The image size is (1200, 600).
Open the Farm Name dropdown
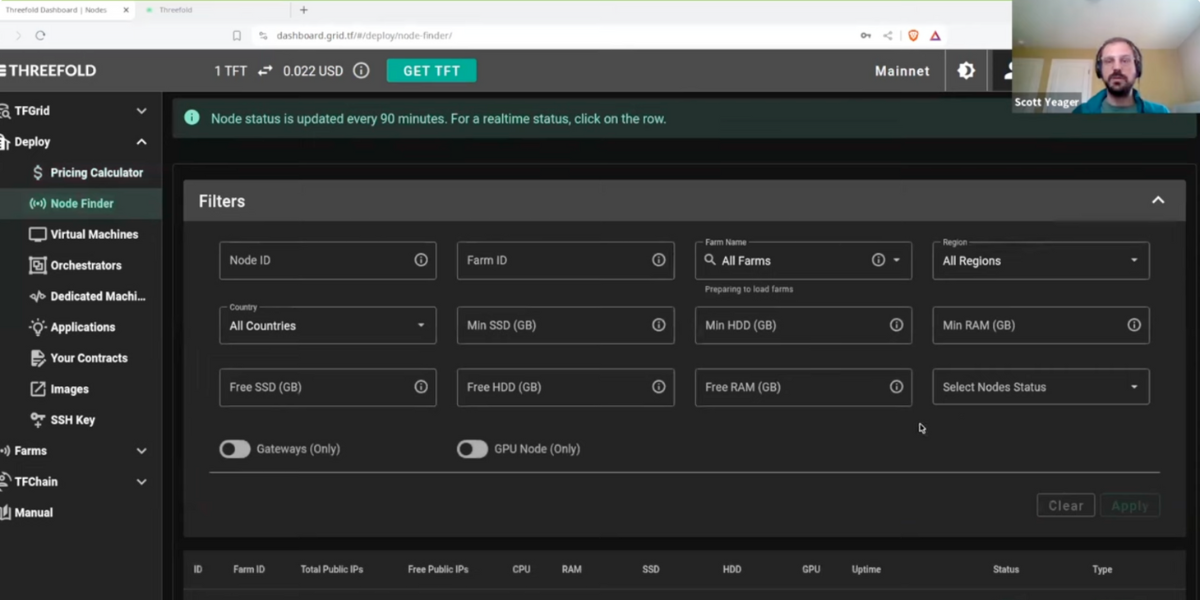point(896,260)
